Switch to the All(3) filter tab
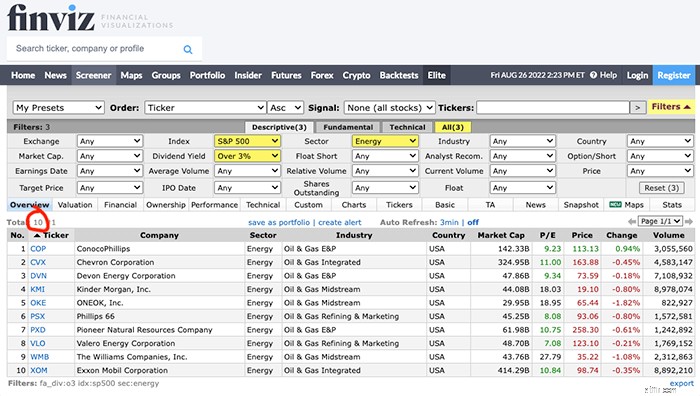The height and width of the screenshot is (396, 700). pyautogui.click(x=453, y=127)
